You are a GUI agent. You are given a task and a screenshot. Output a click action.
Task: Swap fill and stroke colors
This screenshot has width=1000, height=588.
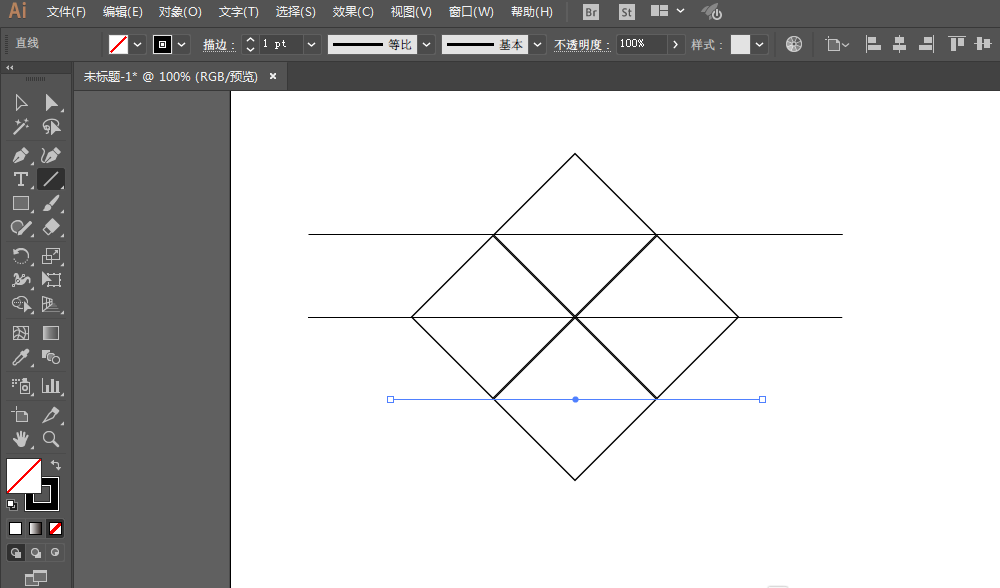coord(56,465)
